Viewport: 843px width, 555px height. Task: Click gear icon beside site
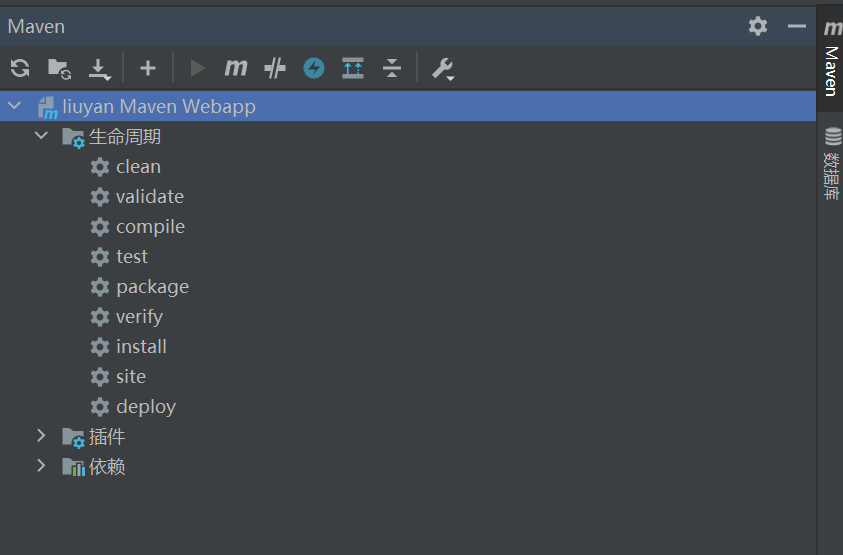pyautogui.click(x=100, y=377)
